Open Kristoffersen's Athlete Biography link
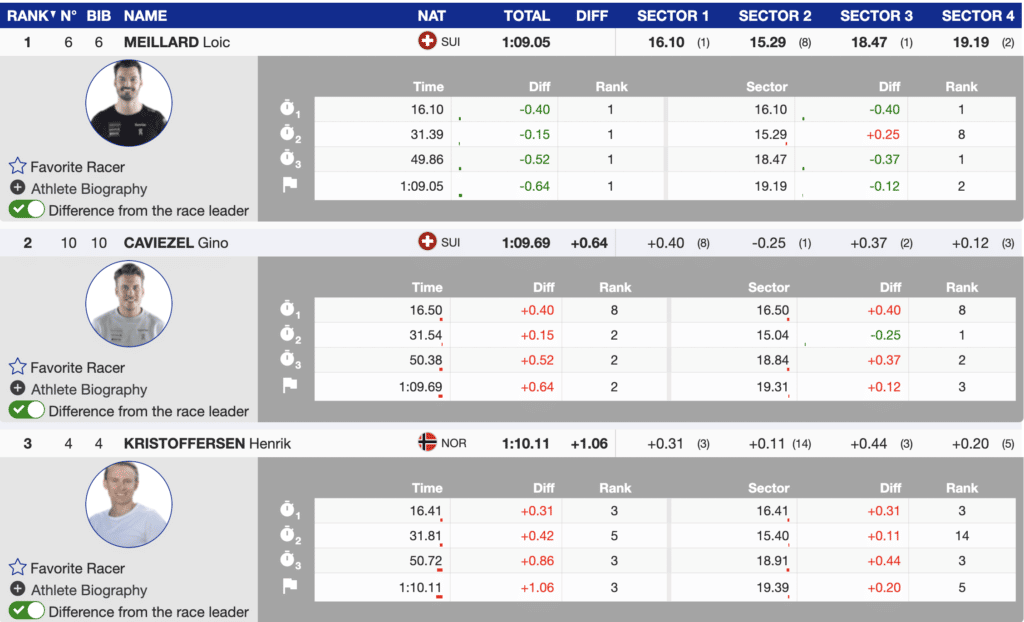This screenshot has height=622, width=1024. [x=88, y=590]
